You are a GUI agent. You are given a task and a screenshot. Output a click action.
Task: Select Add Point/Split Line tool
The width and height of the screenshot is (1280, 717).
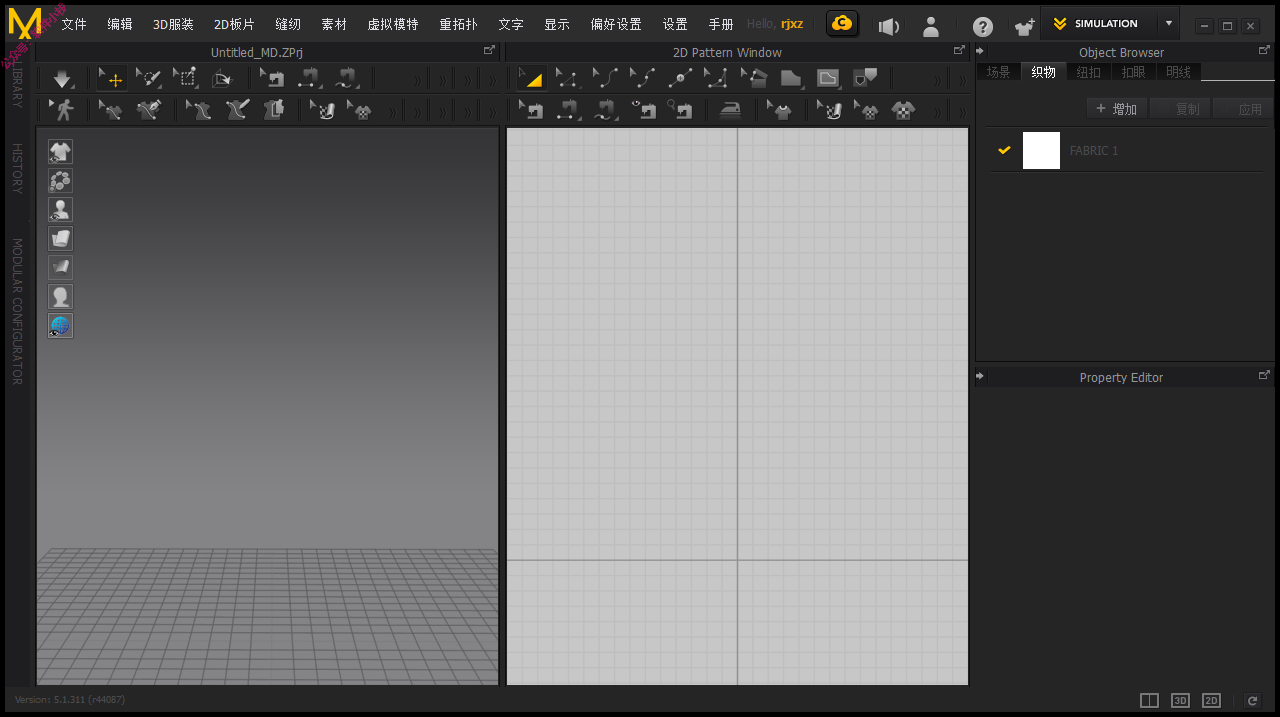[x=680, y=79]
